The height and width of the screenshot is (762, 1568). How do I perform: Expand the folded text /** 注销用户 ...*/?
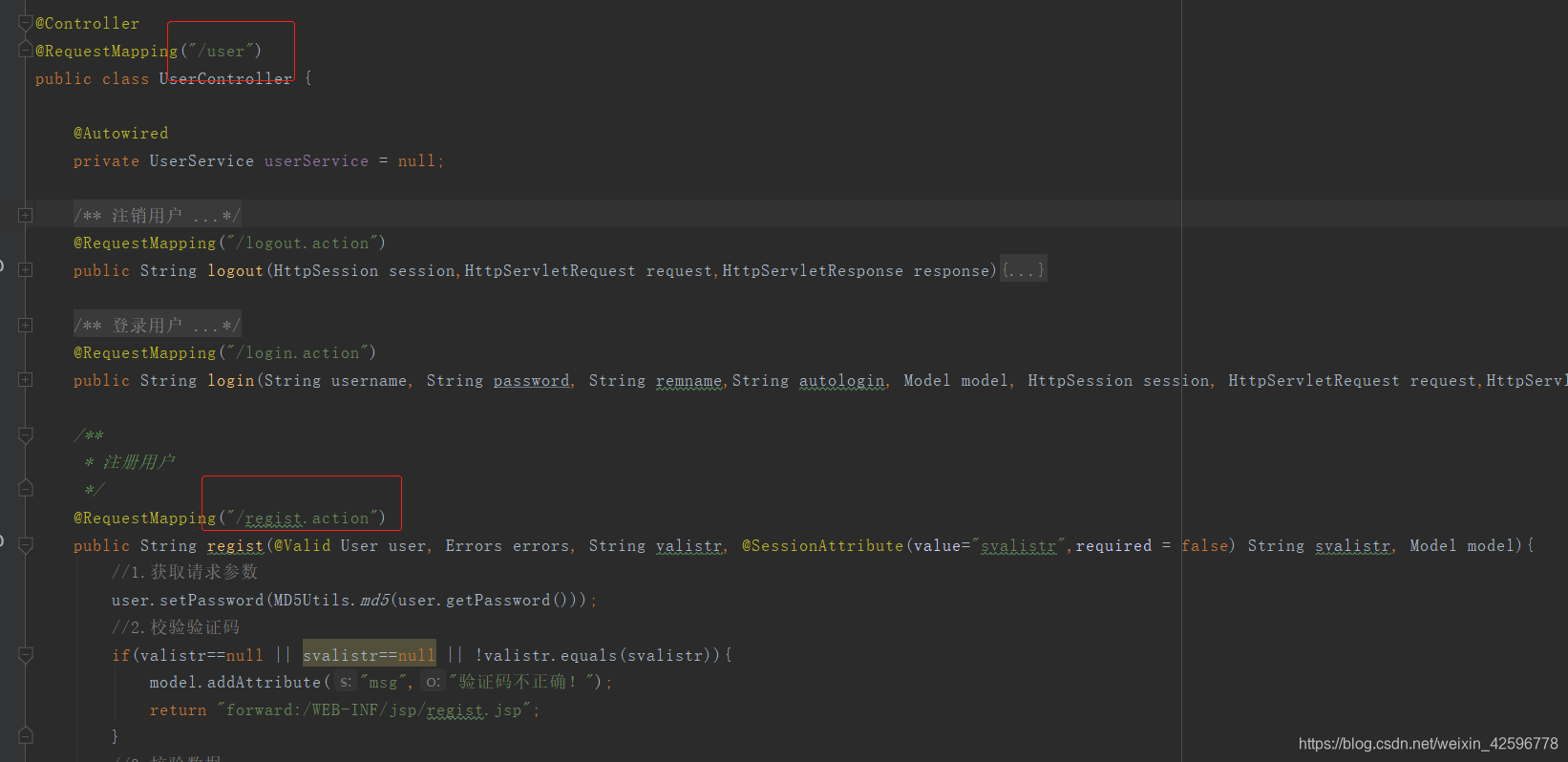tap(157, 216)
